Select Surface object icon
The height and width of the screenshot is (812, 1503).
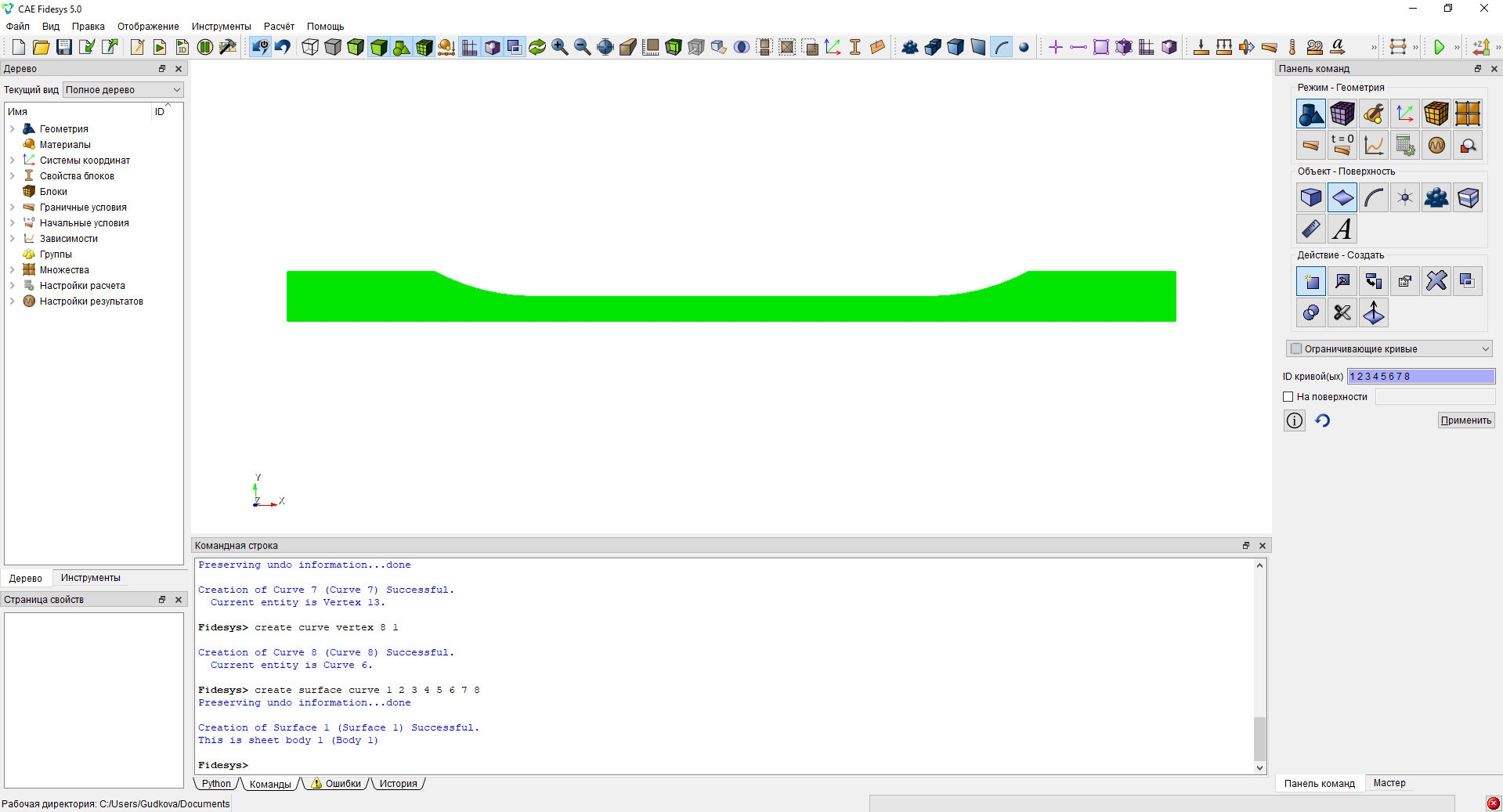(x=1342, y=197)
